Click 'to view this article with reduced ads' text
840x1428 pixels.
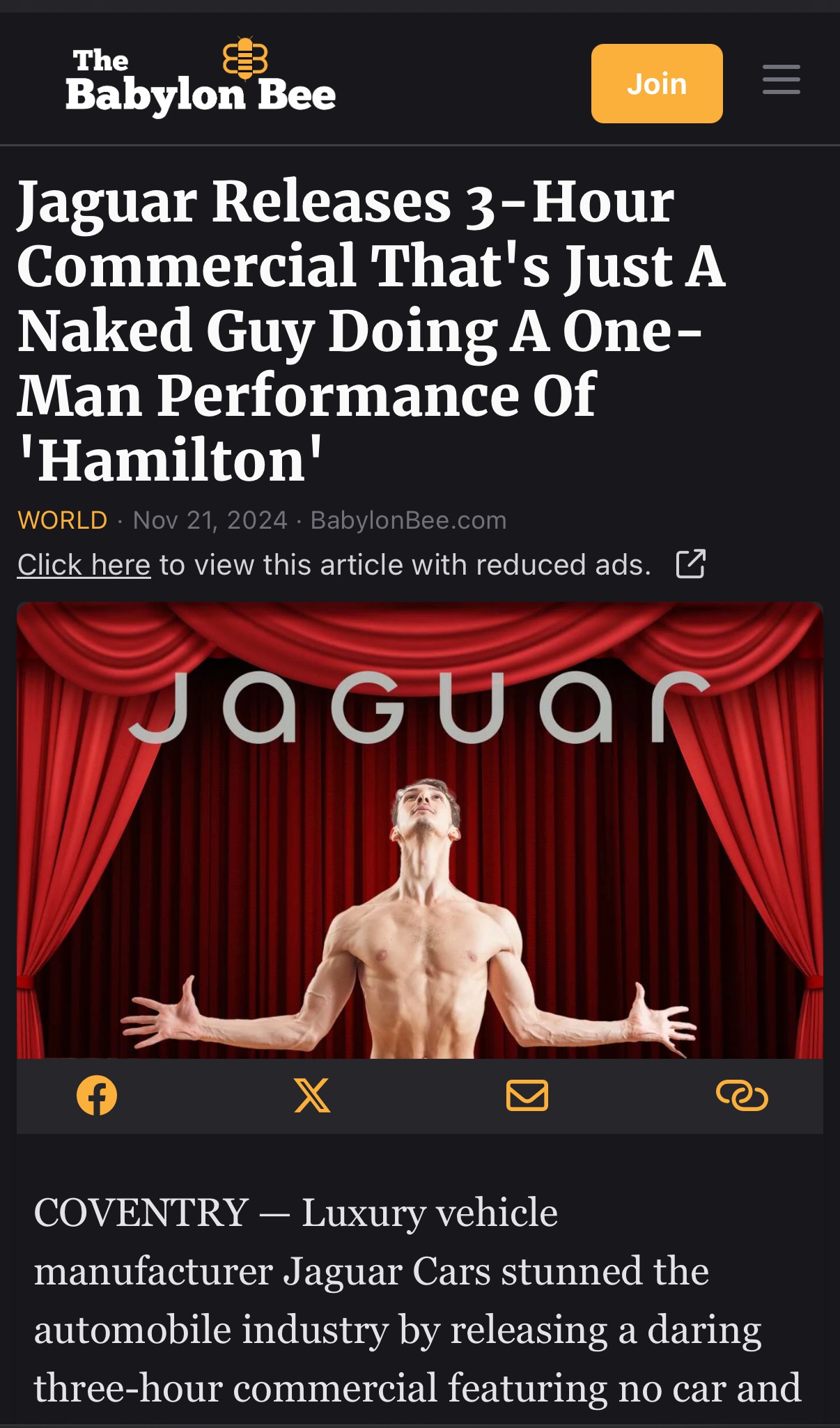click(405, 565)
